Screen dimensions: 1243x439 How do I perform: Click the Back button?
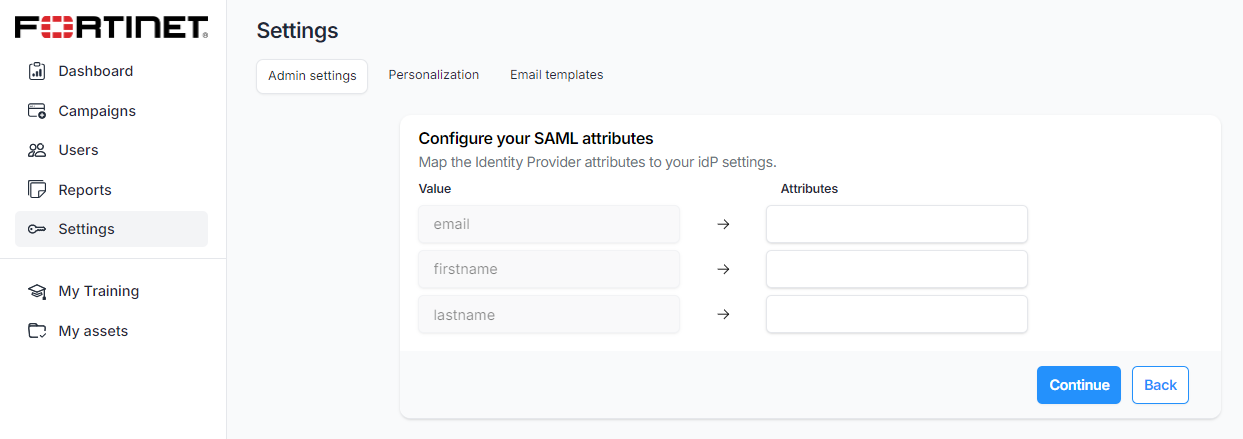pyautogui.click(x=1160, y=385)
